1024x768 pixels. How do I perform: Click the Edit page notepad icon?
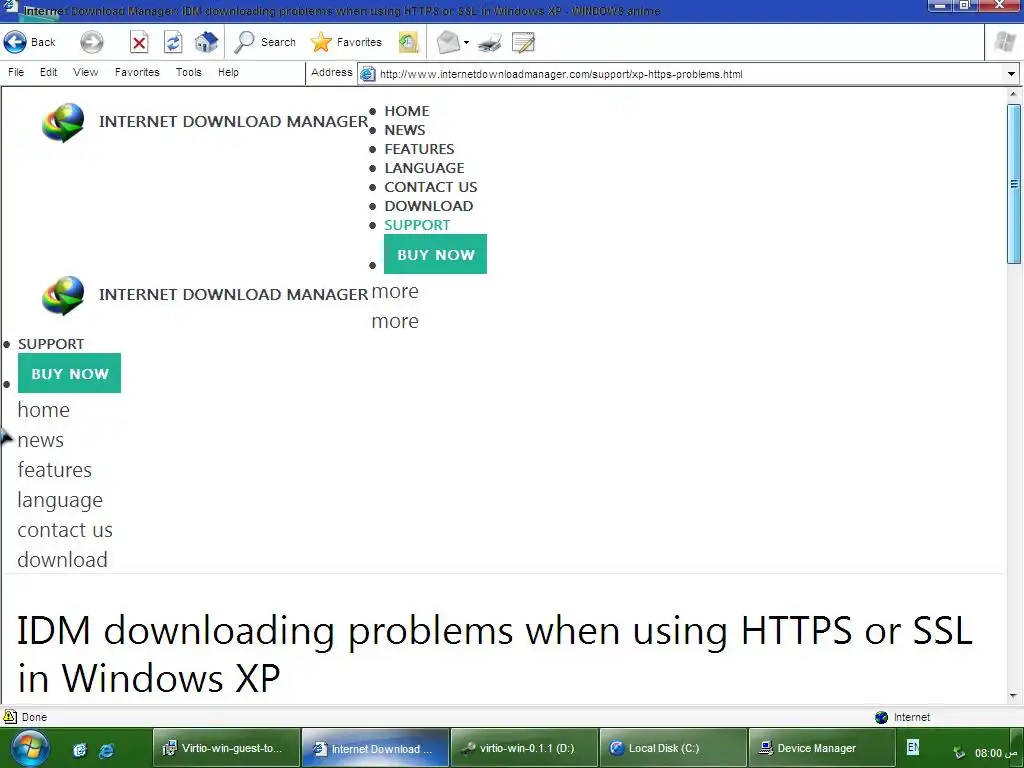[x=524, y=43]
